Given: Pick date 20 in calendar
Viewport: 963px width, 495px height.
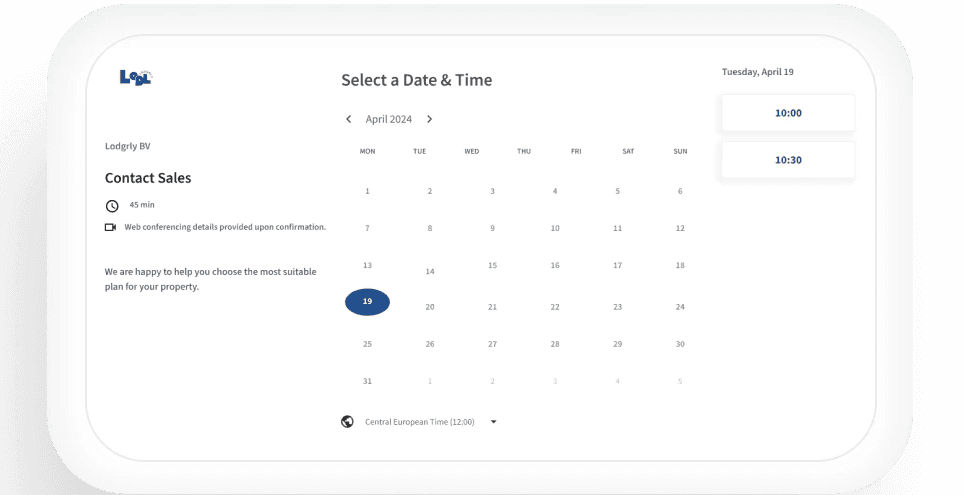Looking at the screenshot, I should coord(430,307).
